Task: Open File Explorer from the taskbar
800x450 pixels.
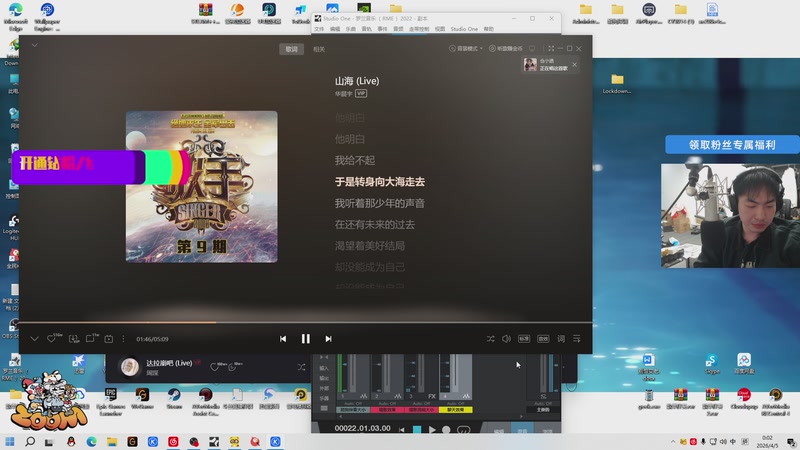Action: click(112, 441)
